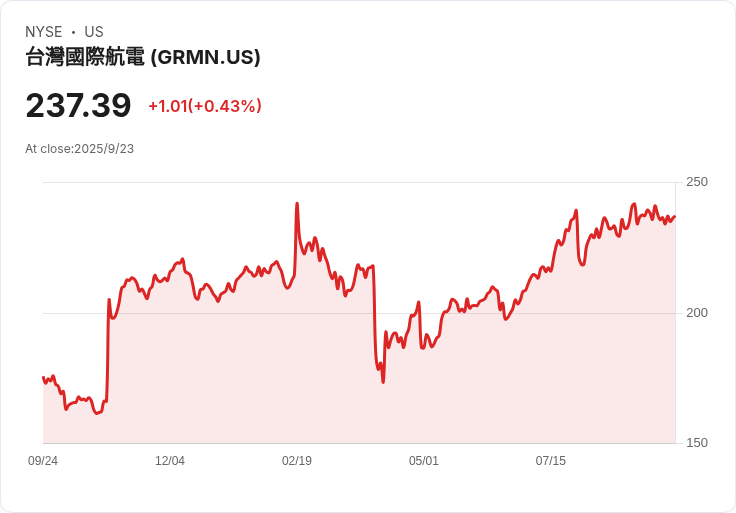Pick the 05/01 x-axis date label

click(x=424, y=461)
